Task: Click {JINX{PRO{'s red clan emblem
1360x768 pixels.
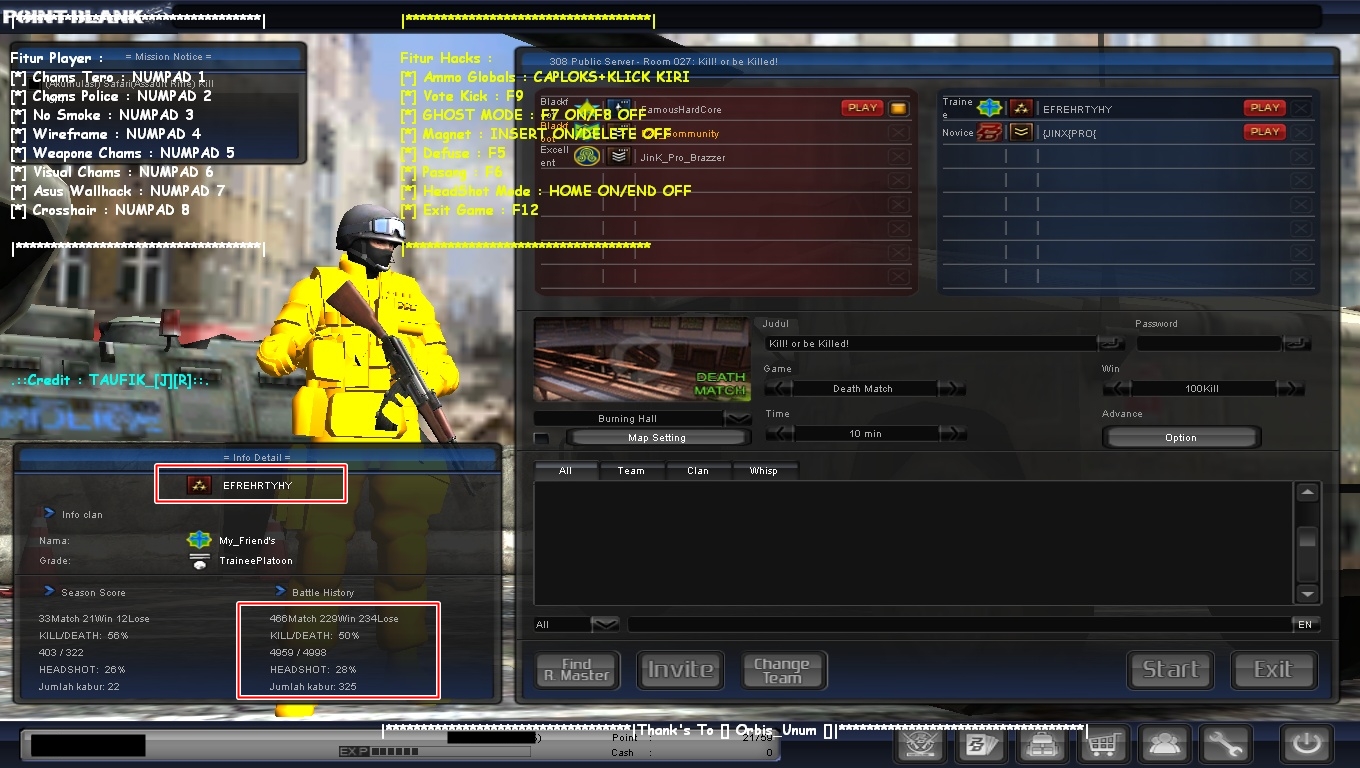Action: 989,132
